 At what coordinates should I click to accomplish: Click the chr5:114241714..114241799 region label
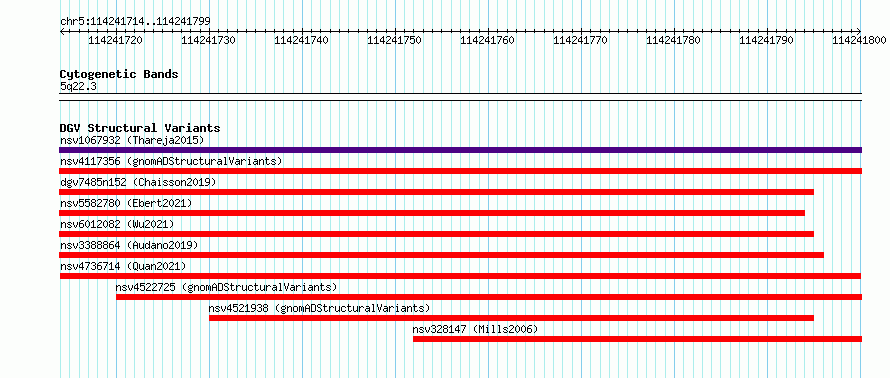click(x=135, y=22)
